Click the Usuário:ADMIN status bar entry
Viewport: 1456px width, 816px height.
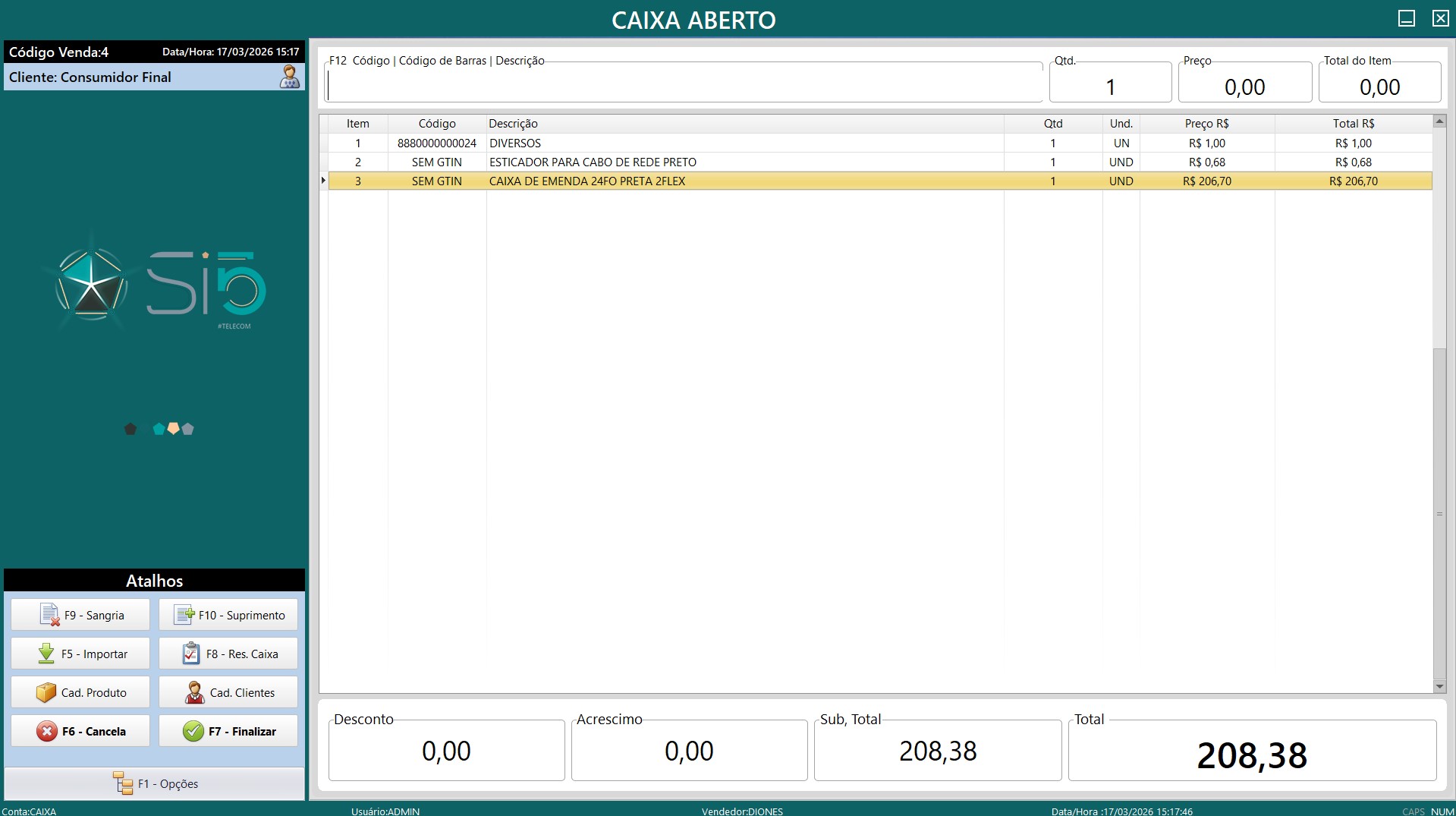(385, 811)
